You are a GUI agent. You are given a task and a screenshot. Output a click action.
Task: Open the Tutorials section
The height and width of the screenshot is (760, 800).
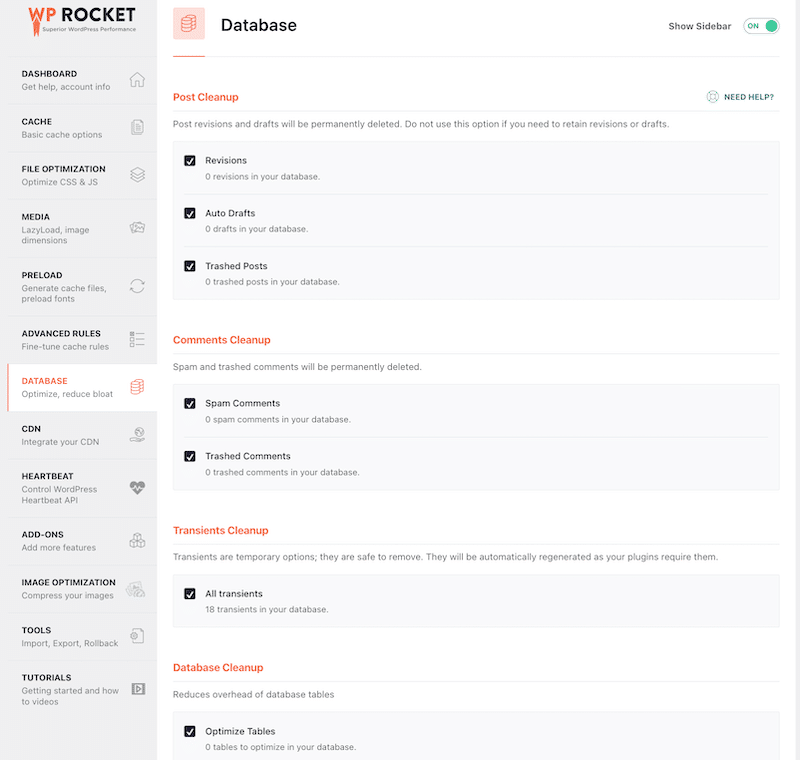82,689
